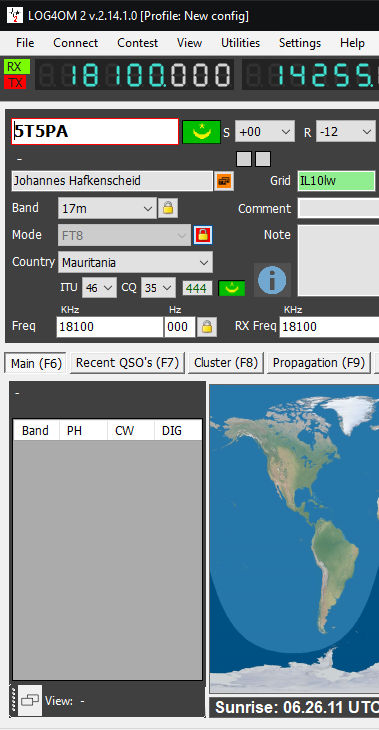
Task: Switch to the Recent QSO's (F7) tab
Action: point(128,363)
